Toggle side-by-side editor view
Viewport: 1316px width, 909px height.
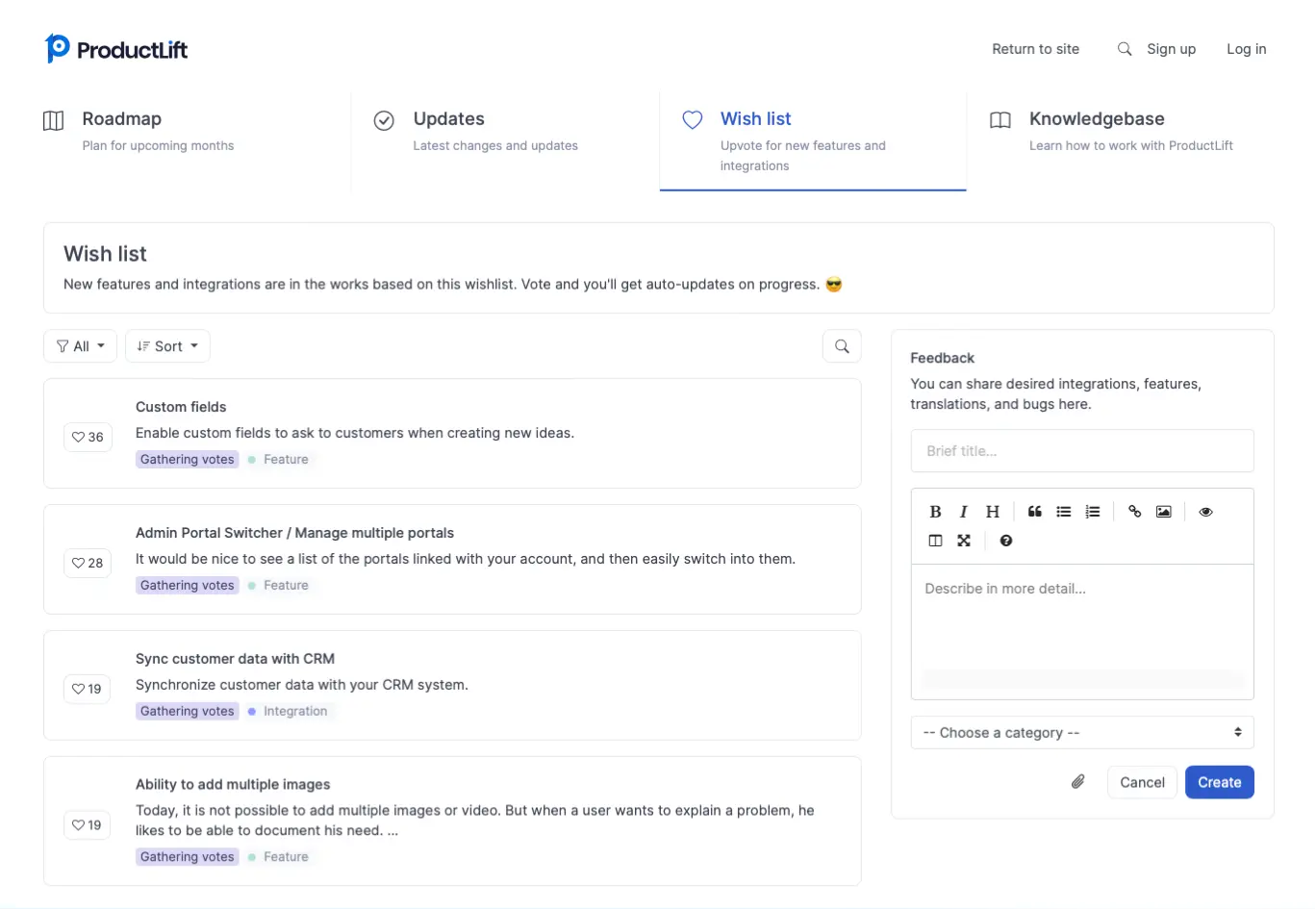935,541
